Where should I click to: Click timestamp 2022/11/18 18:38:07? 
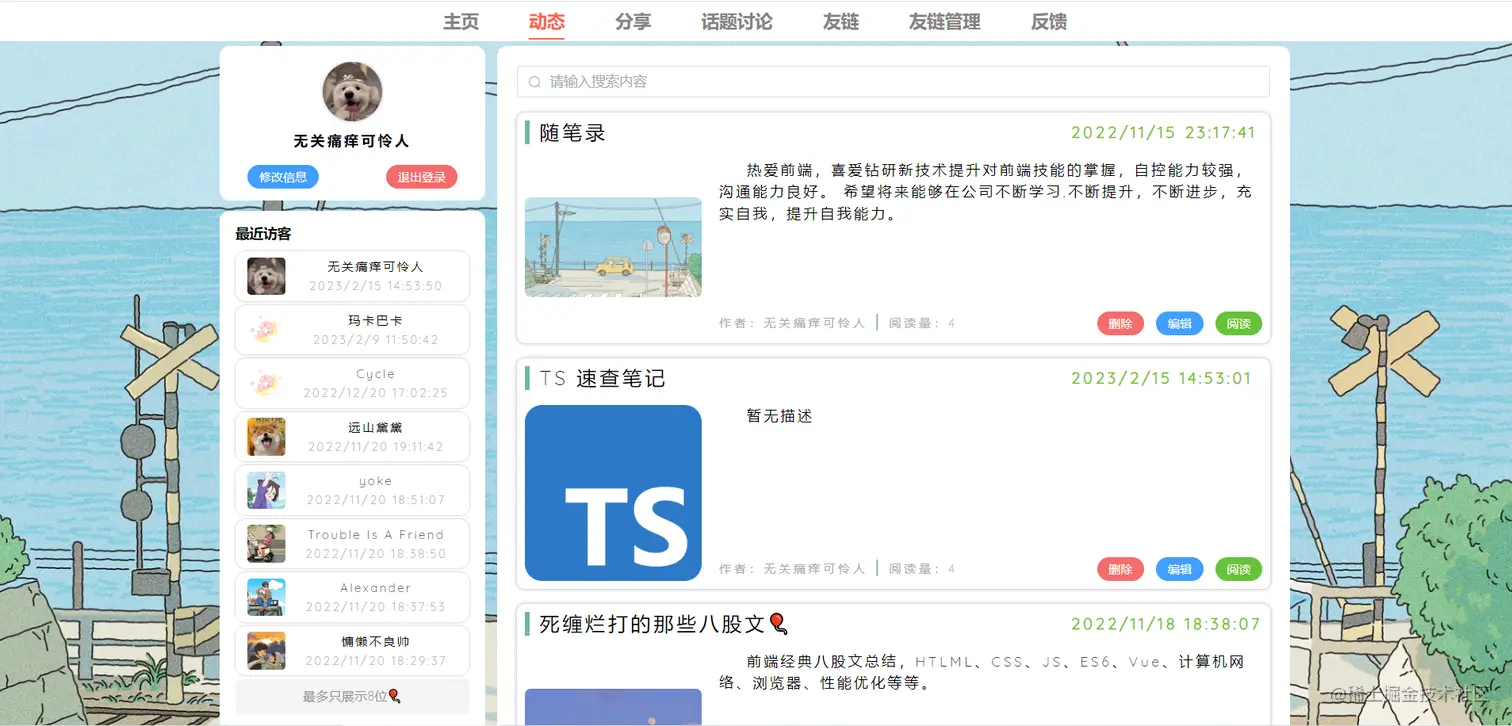pos(1165,624)
